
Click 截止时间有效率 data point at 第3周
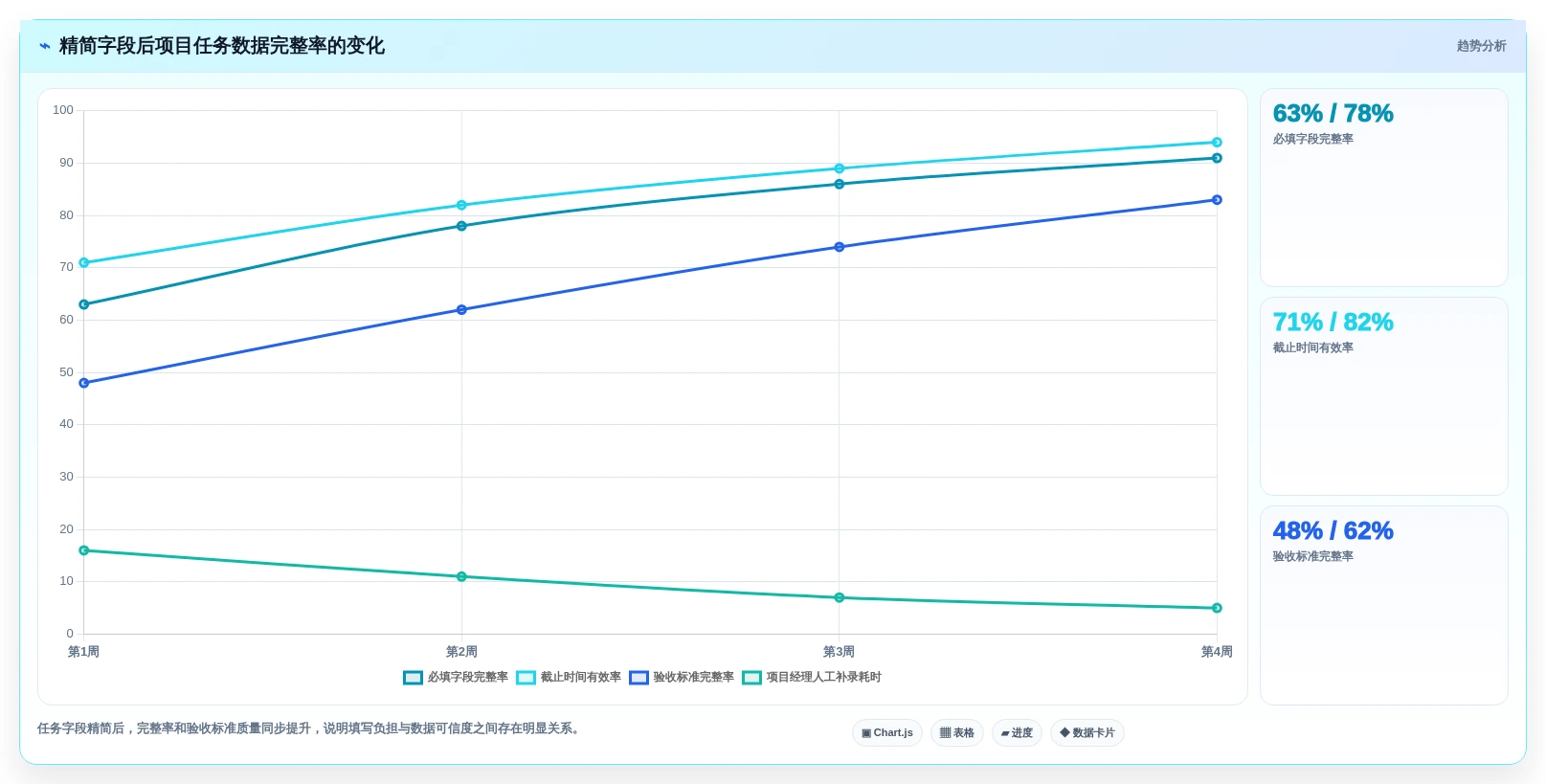tap(840, 168)
